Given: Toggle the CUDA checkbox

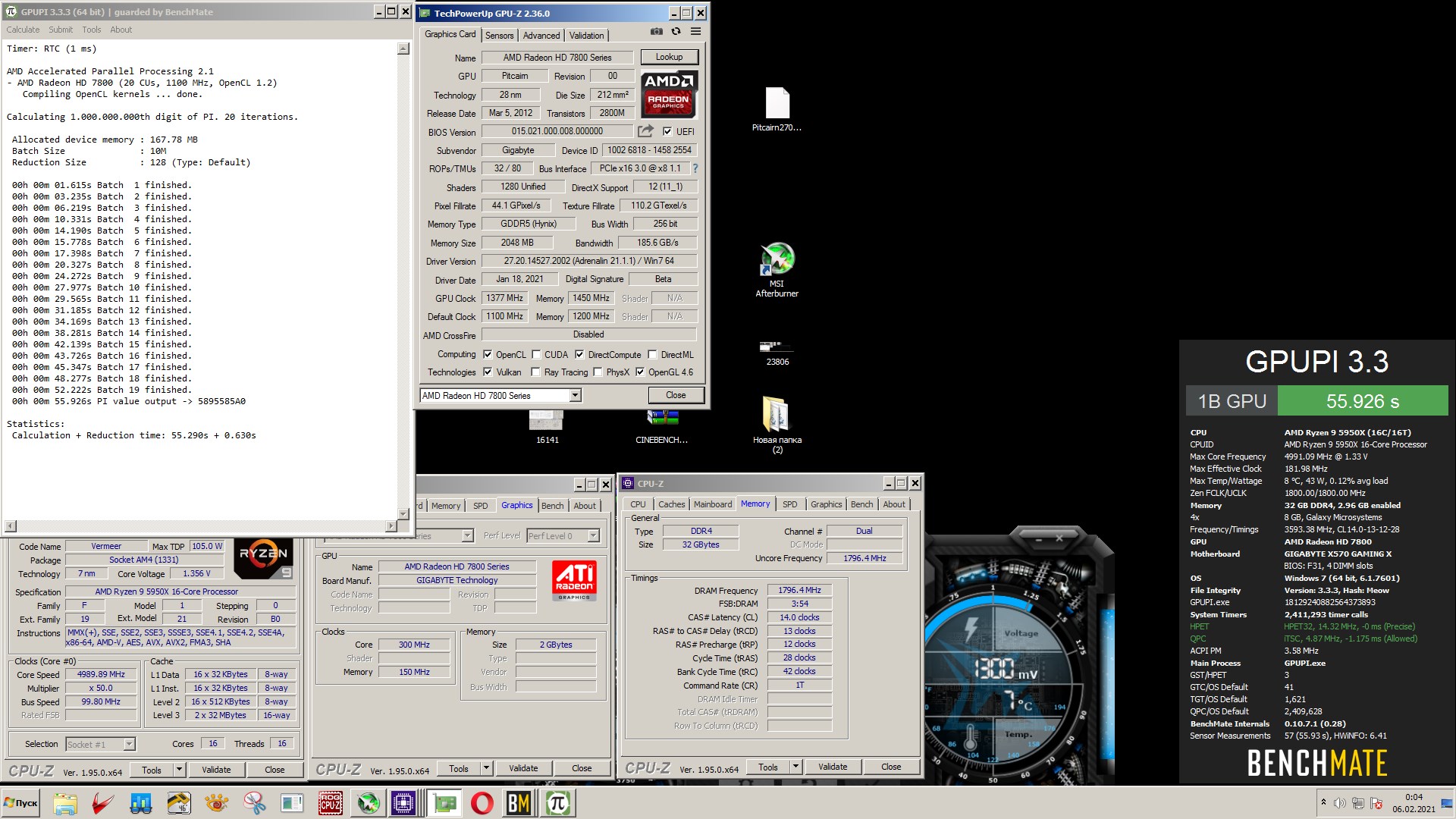Looking at the screenshot, I should click(536, 354).
